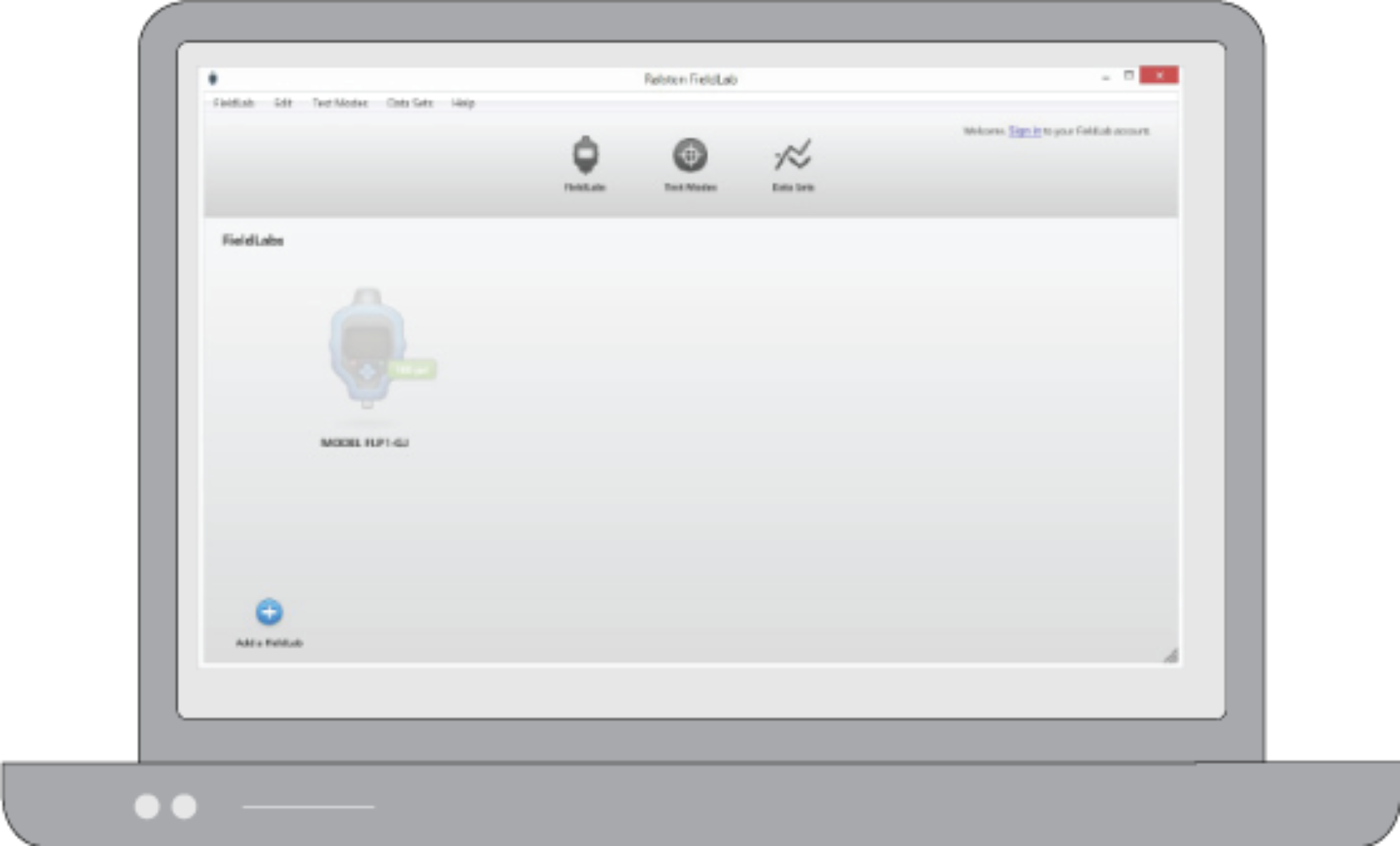Click the Test Modes toolbar text label
The image size is (1400, 846).
coord(690,187)
